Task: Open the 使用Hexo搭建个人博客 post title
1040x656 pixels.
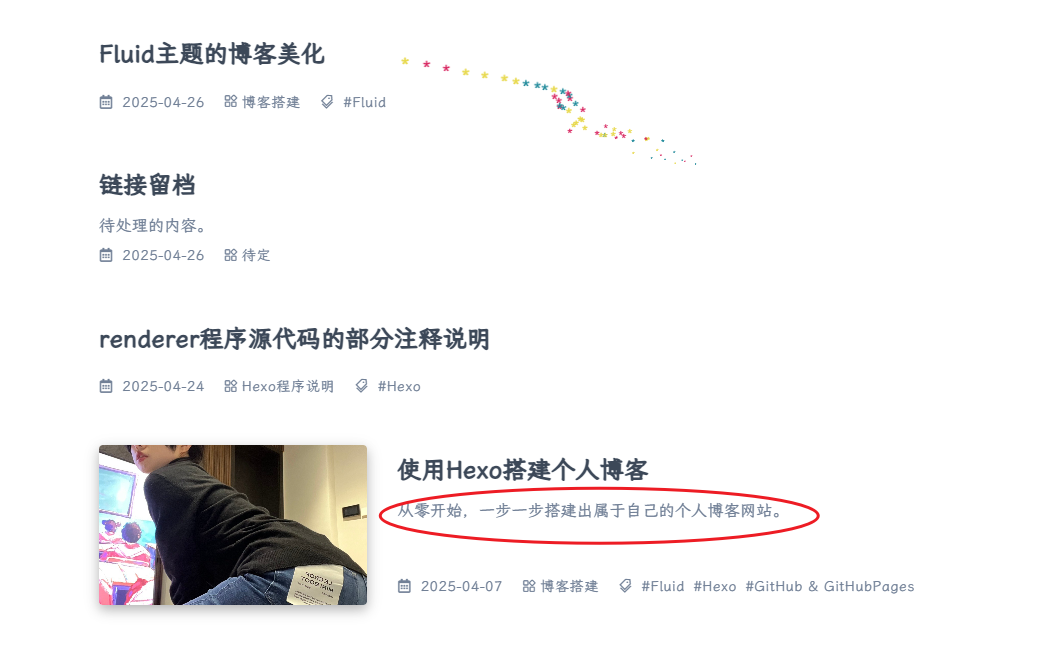Action: pyautogui.click(x=523, y=470)
